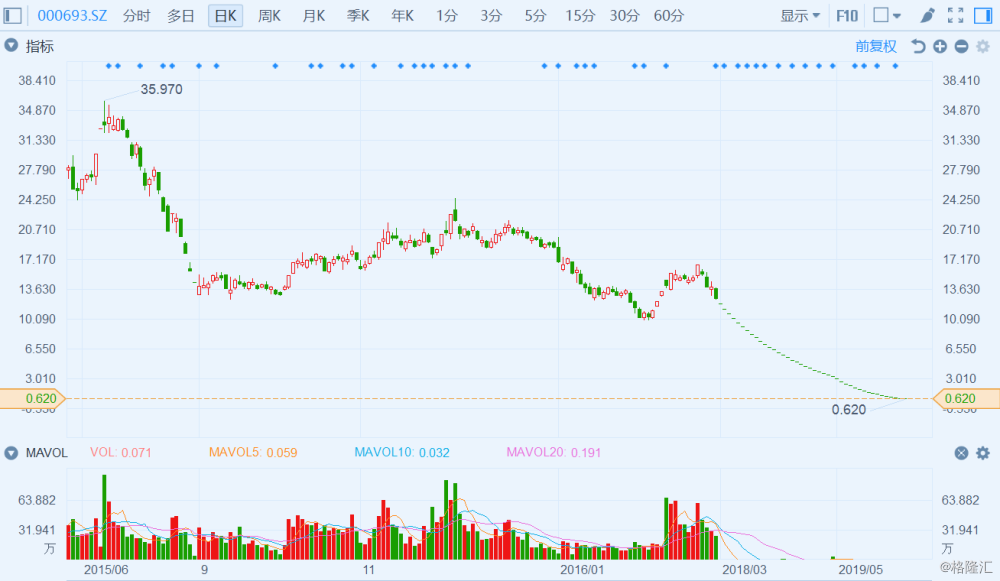Switch to 15分 fifteen-minute chart

(x=580, y=15)
